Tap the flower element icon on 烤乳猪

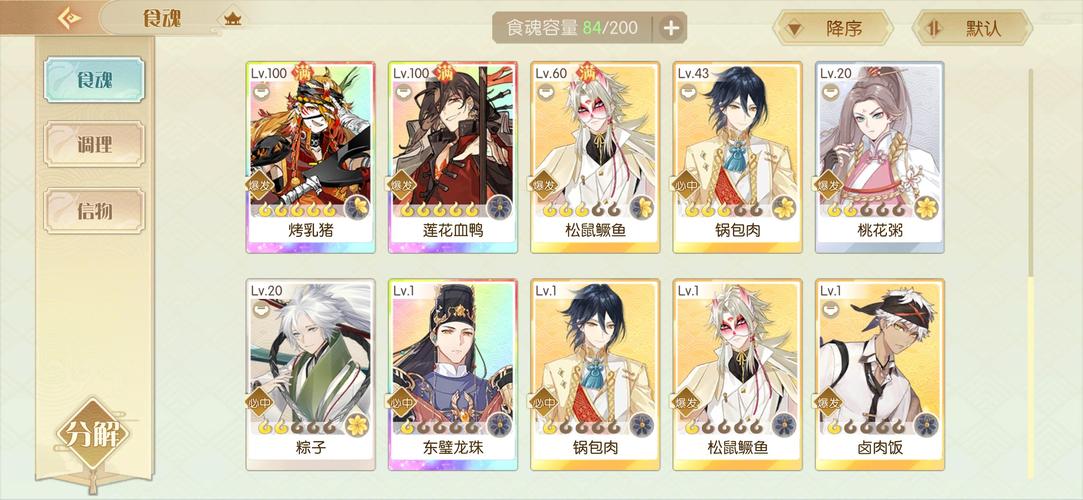click(x=357, y=206)
